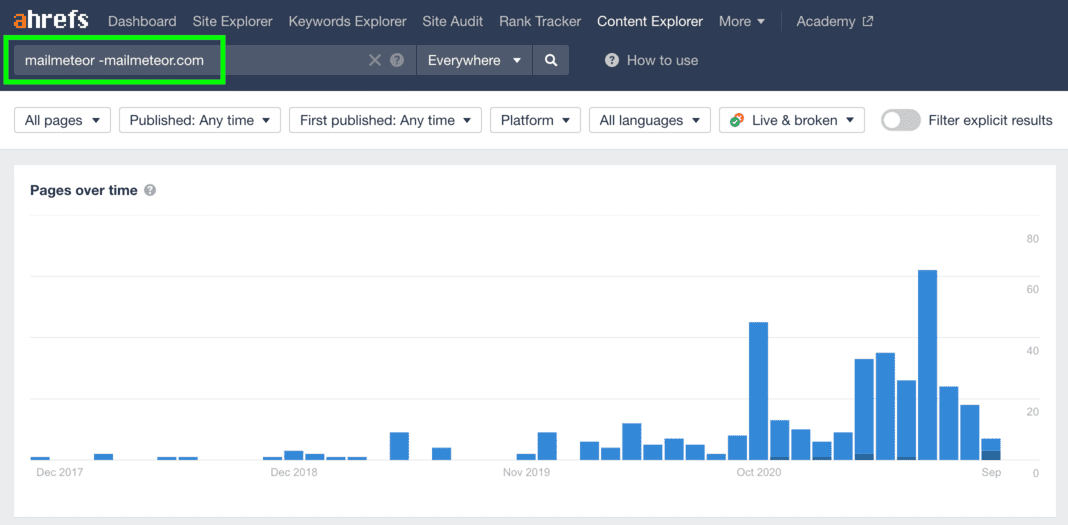The height and width of the screenshot is (525, 1068).
Task: Click the Nov 2019 axis label
Action: [x=526, y=472]
